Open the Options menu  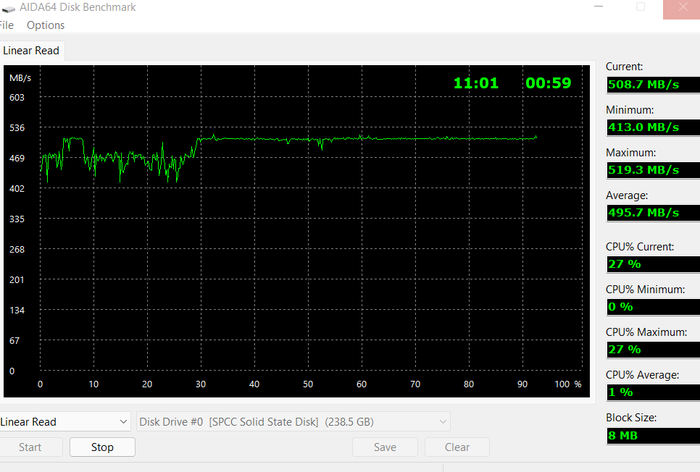[x=46, y=25]
